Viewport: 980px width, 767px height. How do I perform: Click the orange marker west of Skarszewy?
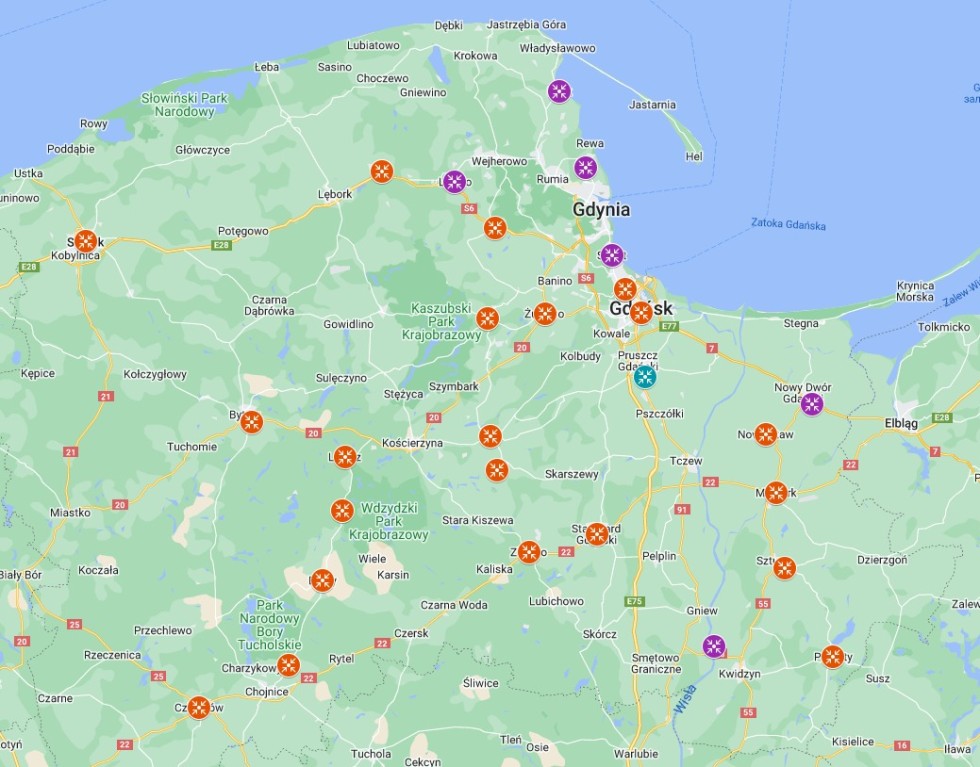click(497, 470)
